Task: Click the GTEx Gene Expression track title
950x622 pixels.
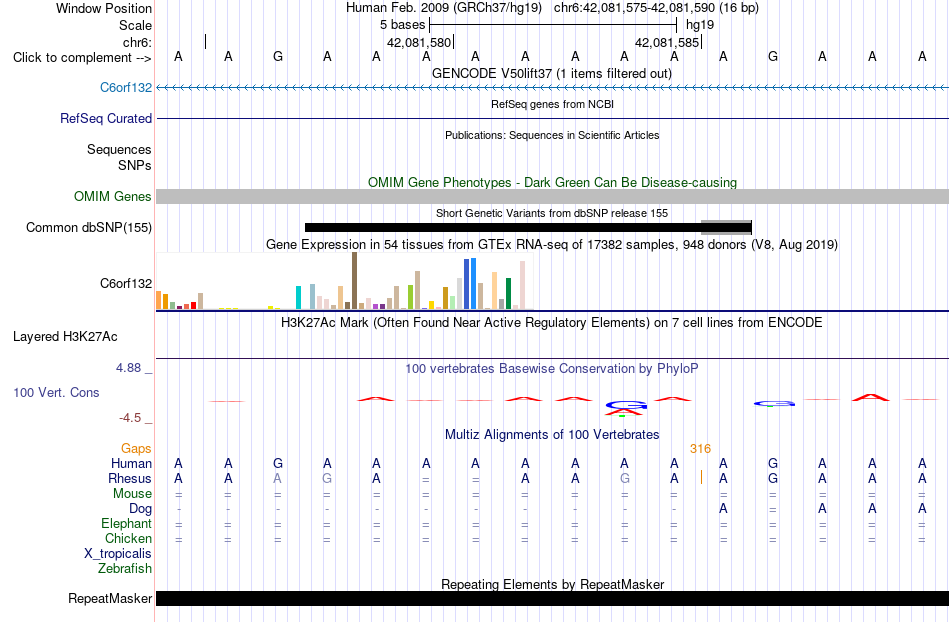Action: (552, 245)
